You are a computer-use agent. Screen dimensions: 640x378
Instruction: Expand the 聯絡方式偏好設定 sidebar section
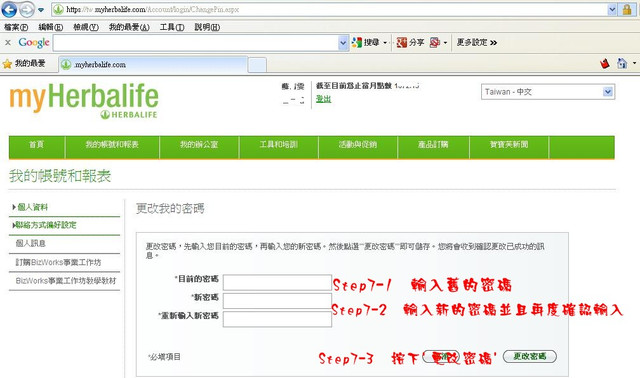tap(44, 225)
